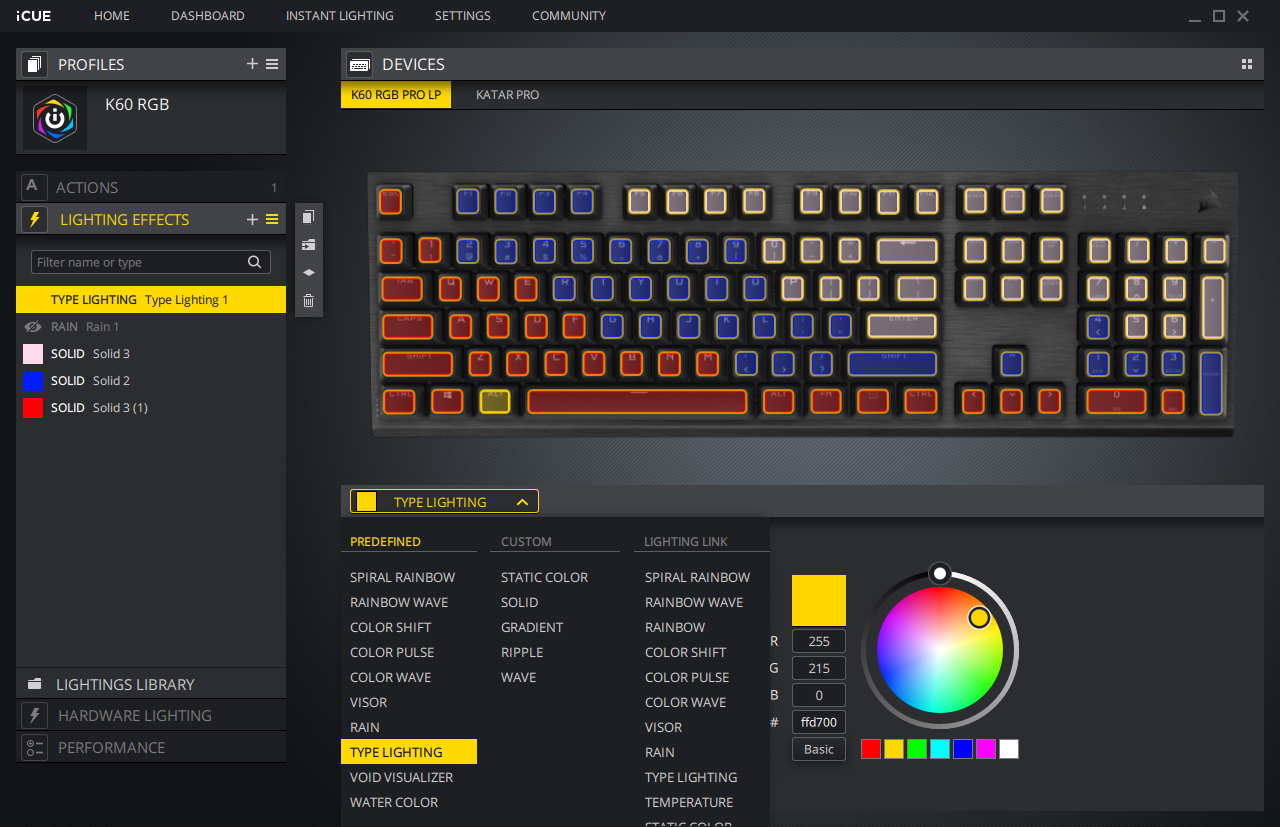Click the Devices keyboard icon
This screenshot has width=1280, height=827.
click(x=360, y=64)
